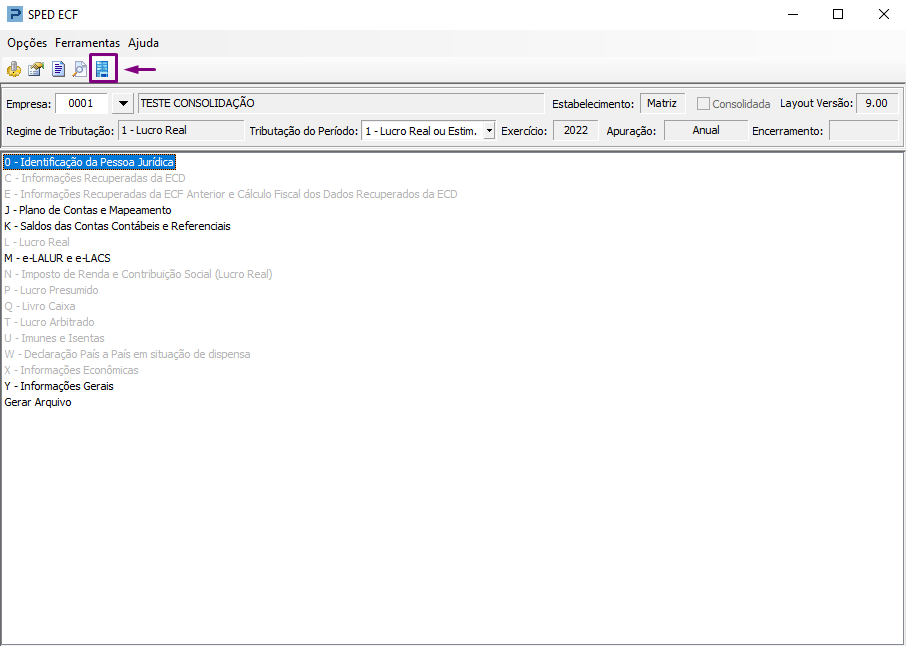Viewport: 906px width, 646px height.
Task: Click the SPED ECF title bar app icon
Action: click(14, 14)
